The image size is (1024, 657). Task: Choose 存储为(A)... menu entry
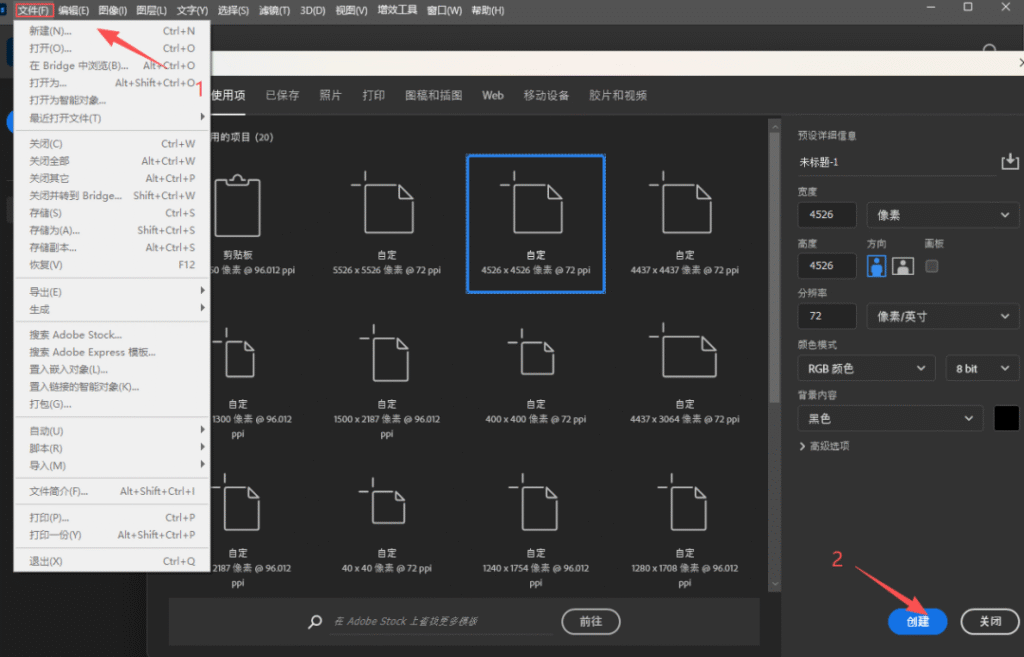coord(112,230)
